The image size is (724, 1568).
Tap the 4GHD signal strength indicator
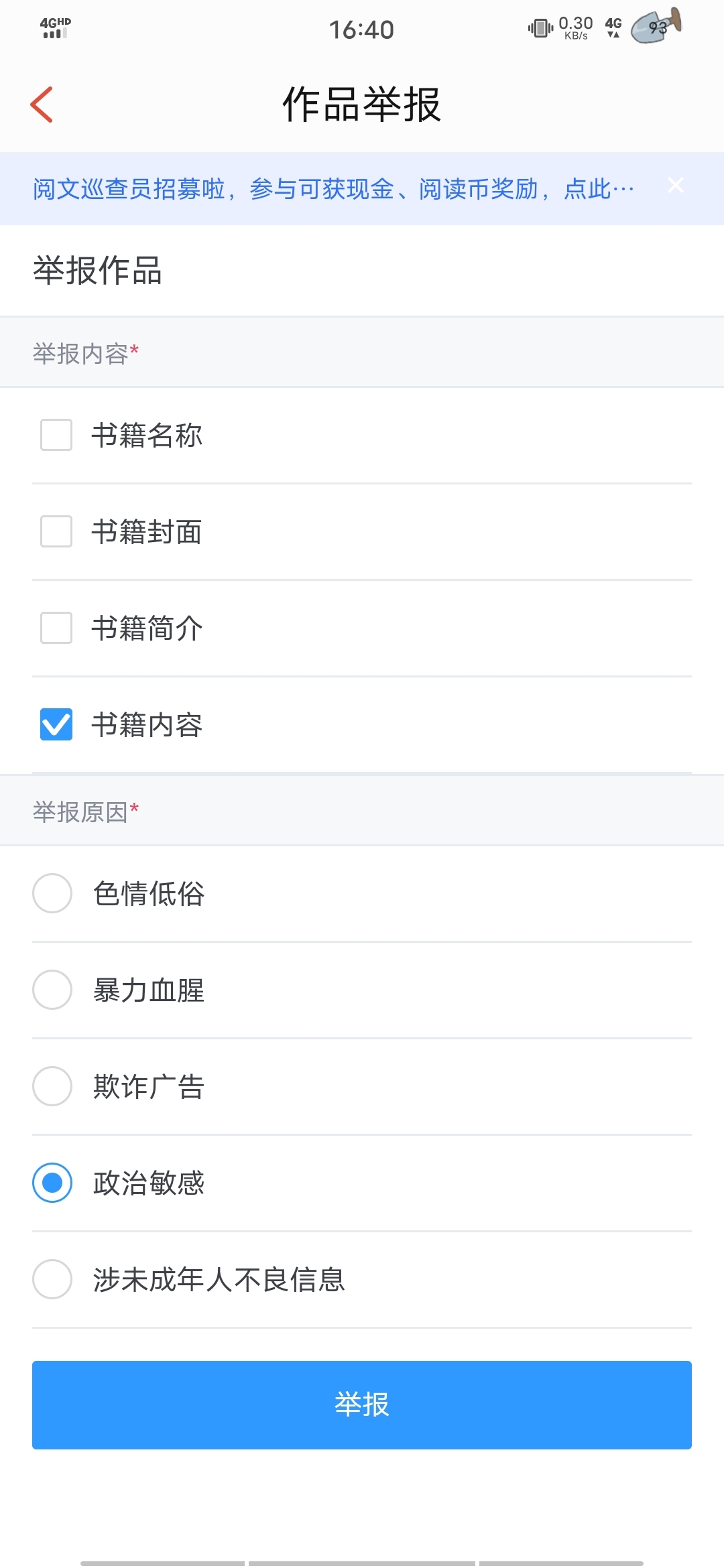point(56,28)
